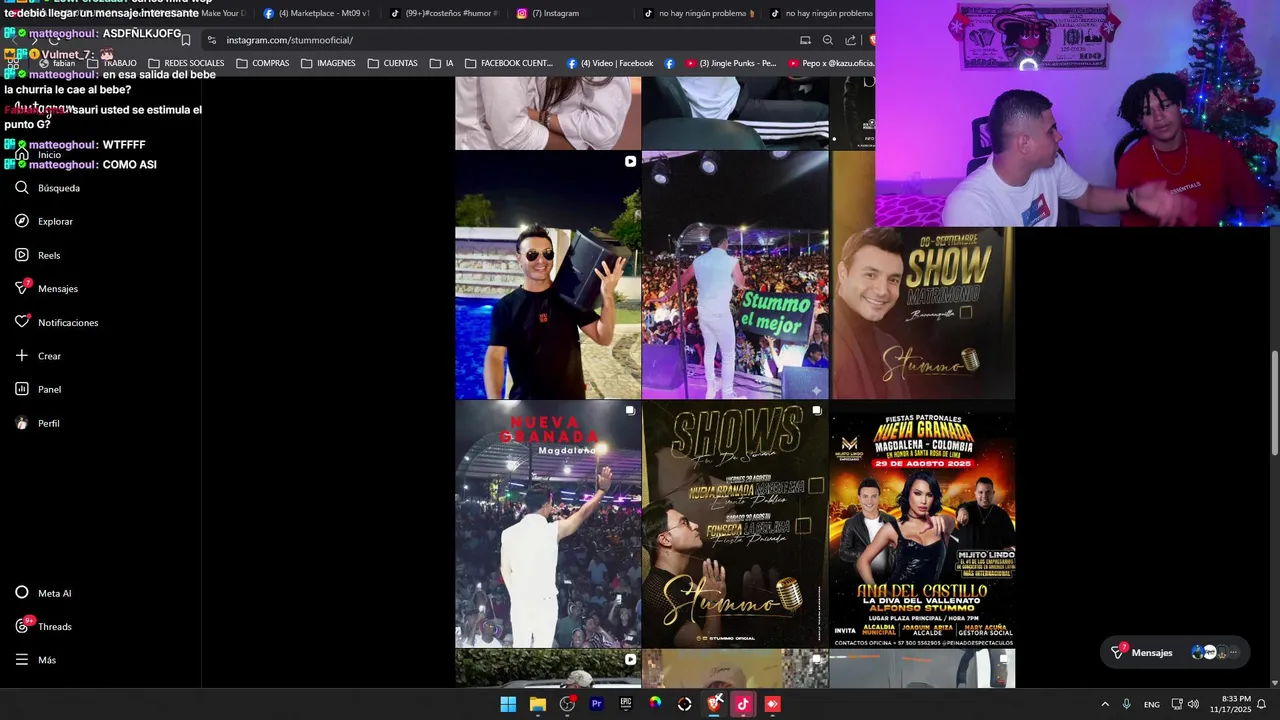Screen dimensions: 1280x720
Task: Open Pepo x @kazuoficial bookmark
Action: pyautogui.click(x=831, y=63)
